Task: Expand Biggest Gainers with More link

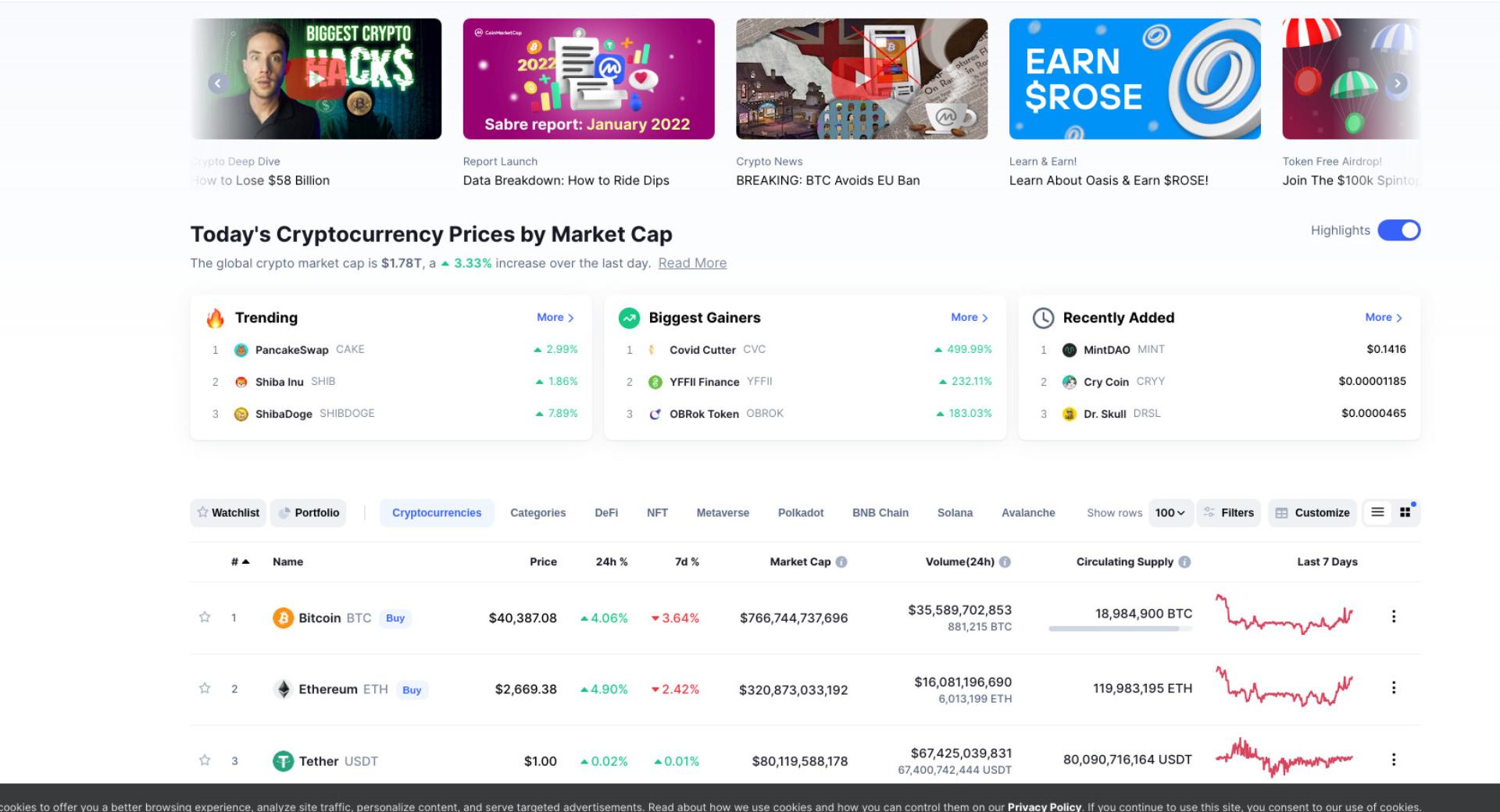Action: click(x=970, y=318)
